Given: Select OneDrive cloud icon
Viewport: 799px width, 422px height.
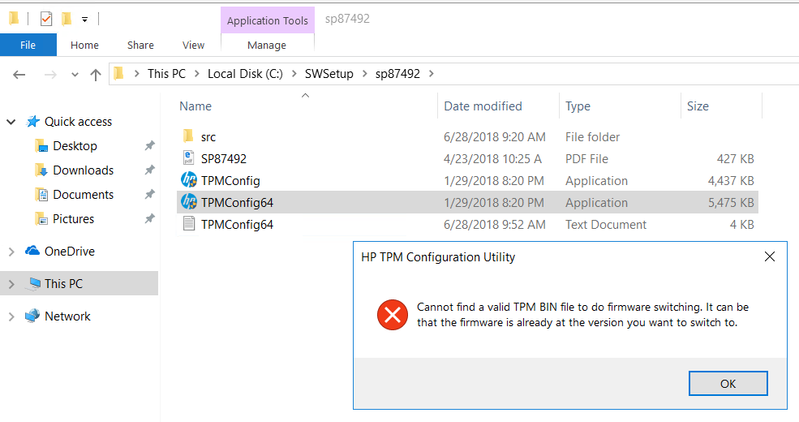Looking at the screenshot, I should [33, 251].
